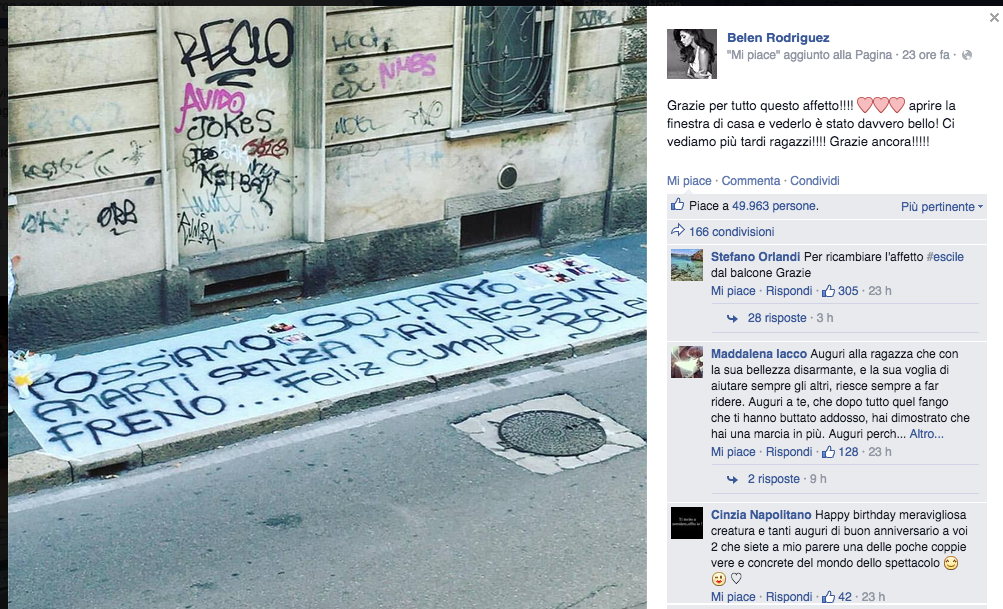Close the photo viewer with X

[x=994, y=18]
